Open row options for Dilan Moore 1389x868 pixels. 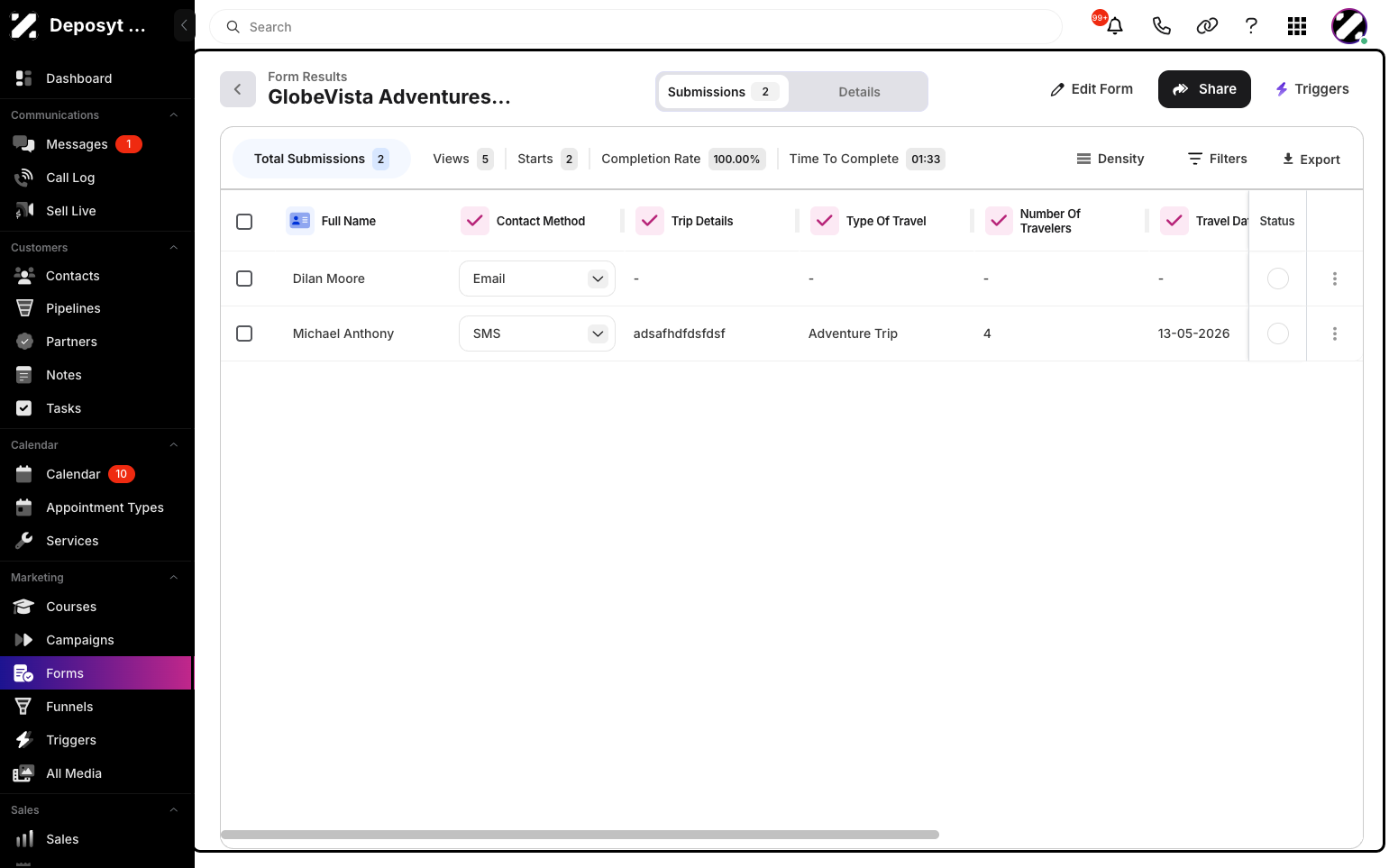click(1335, 279)
